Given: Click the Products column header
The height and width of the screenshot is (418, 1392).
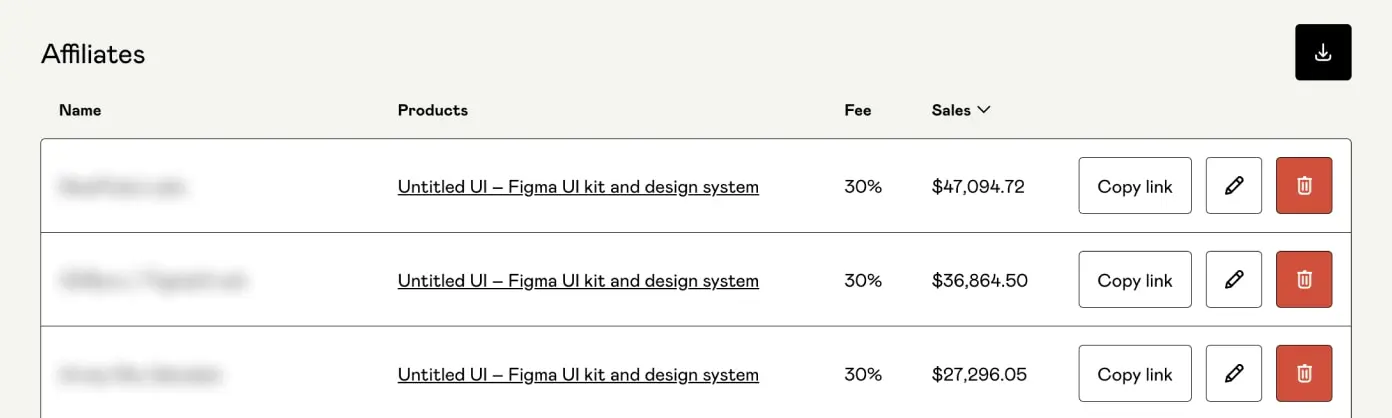Looking at the screenshot, I should click(432, 110).
